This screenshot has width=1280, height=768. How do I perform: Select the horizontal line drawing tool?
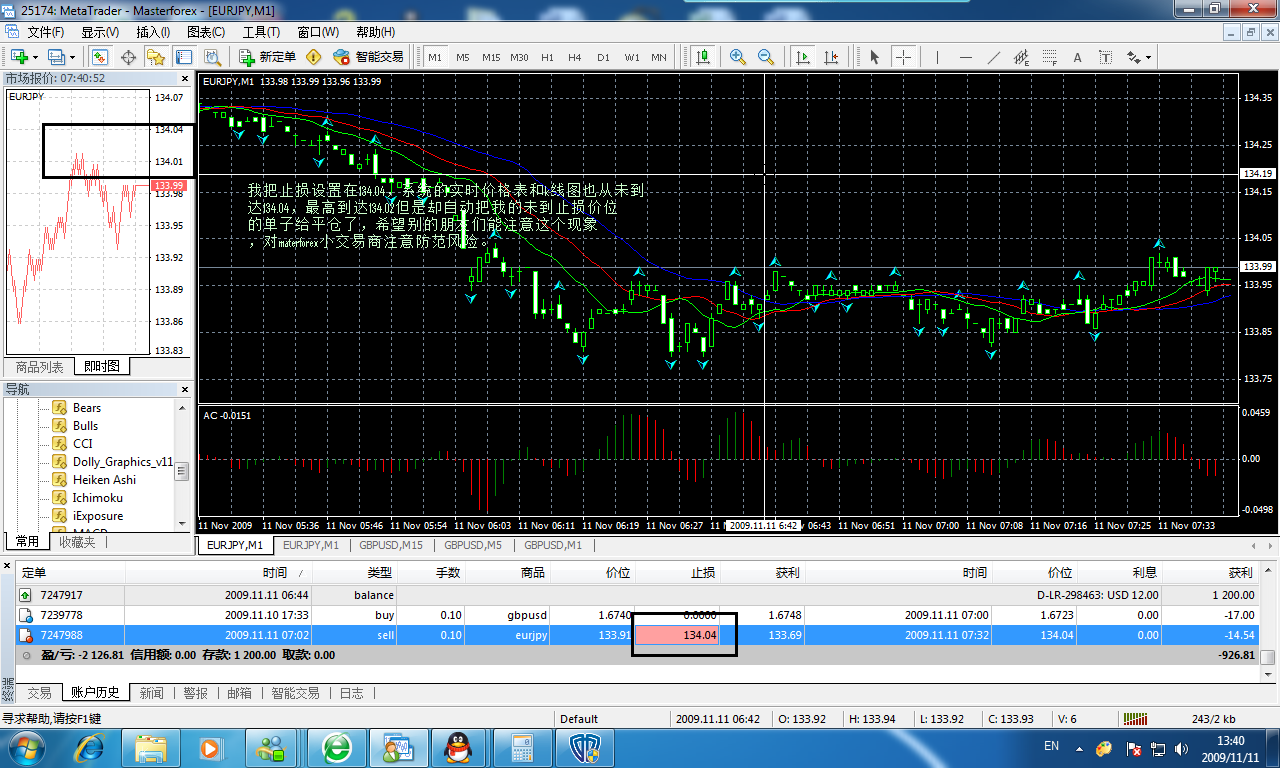(x=965, y=57)
